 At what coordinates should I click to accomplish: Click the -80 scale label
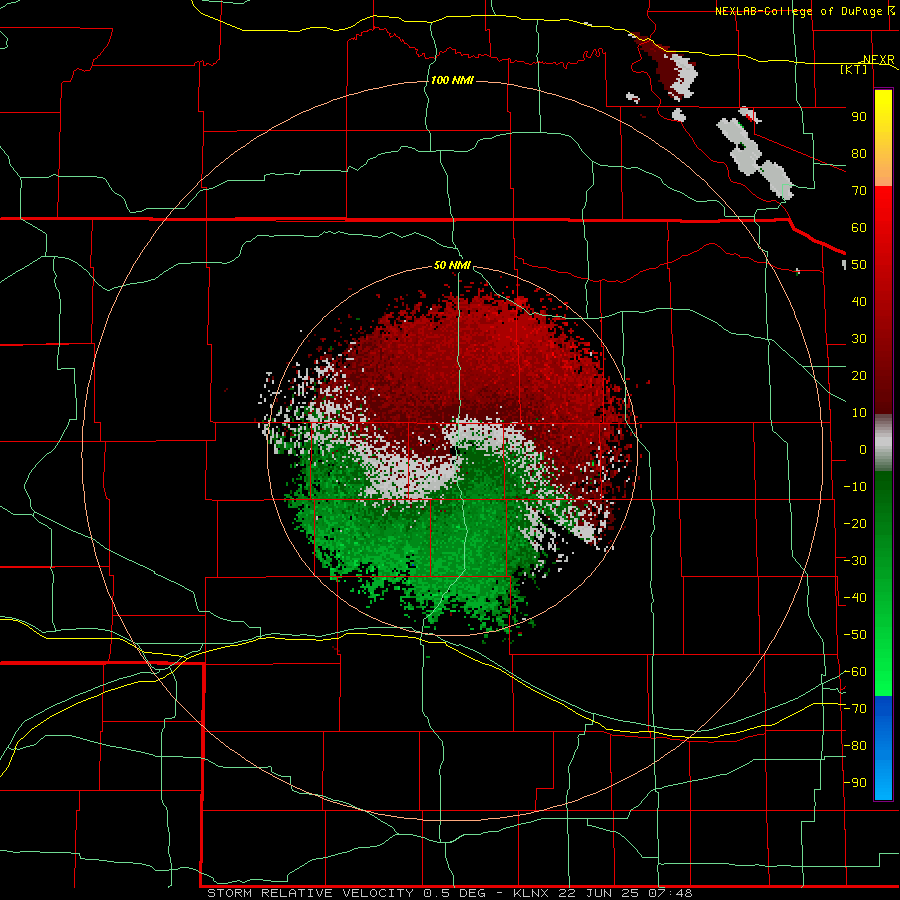855,746
